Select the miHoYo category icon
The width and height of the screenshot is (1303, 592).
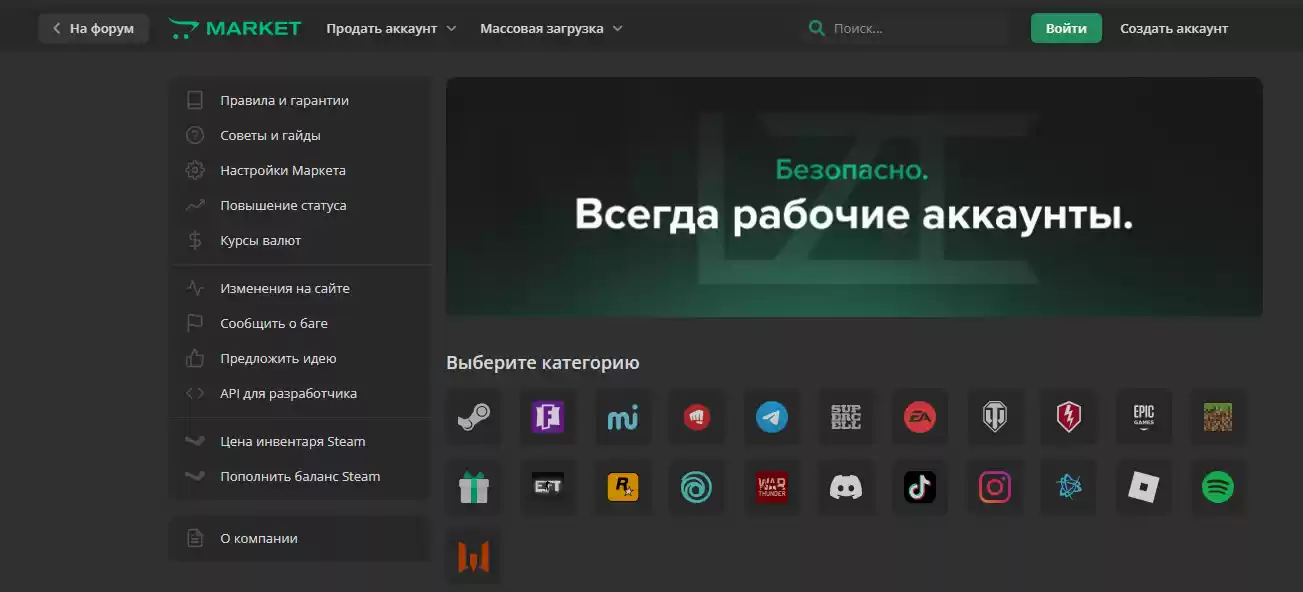tap(623, 417)
